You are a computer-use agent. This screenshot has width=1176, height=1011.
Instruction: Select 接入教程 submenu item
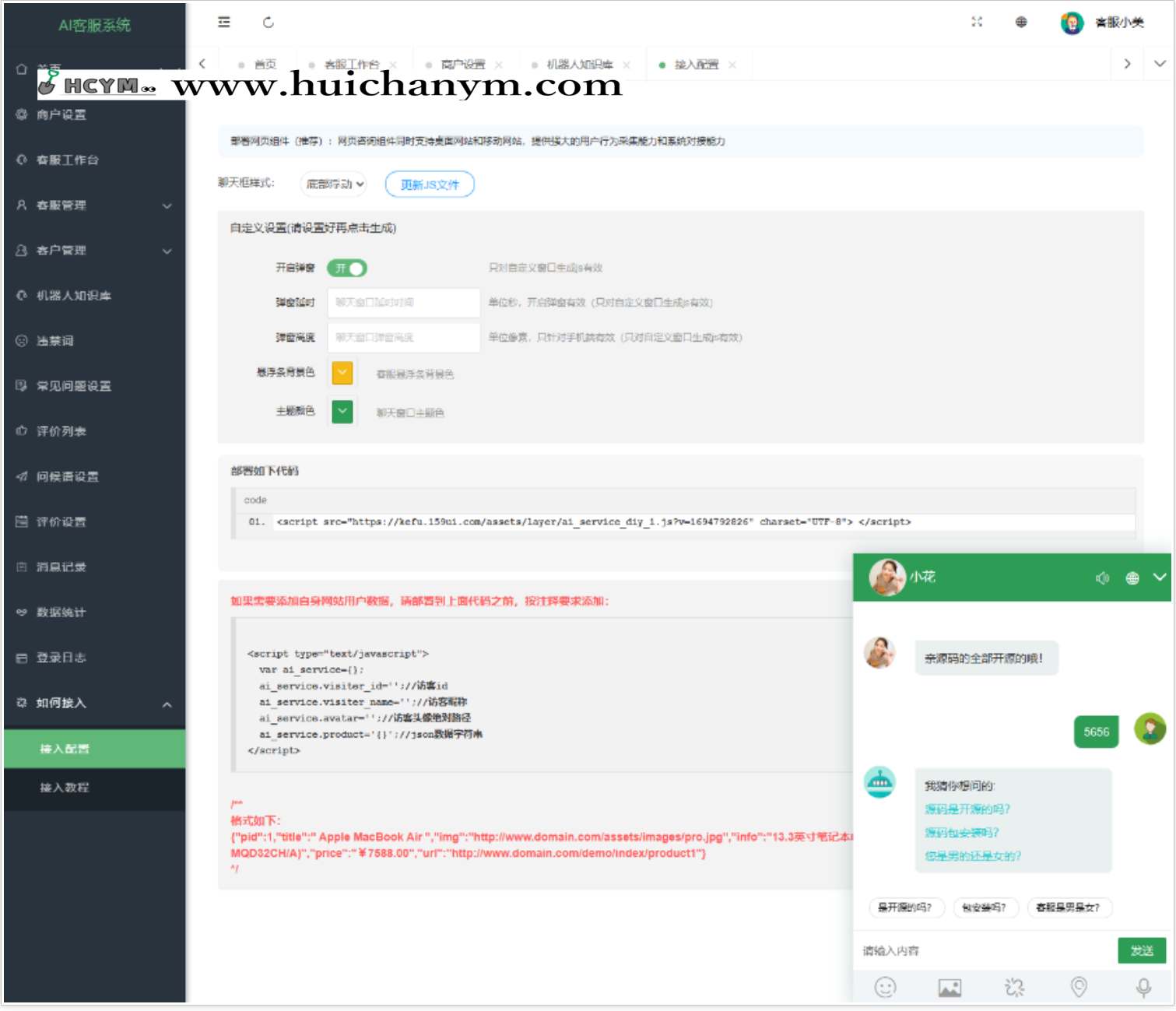(x=94, y=788)
